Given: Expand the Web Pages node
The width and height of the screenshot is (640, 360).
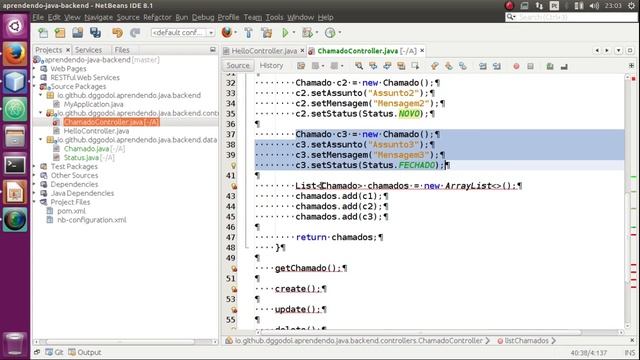Looking at the screenshot, I should [x=35, y=69].
